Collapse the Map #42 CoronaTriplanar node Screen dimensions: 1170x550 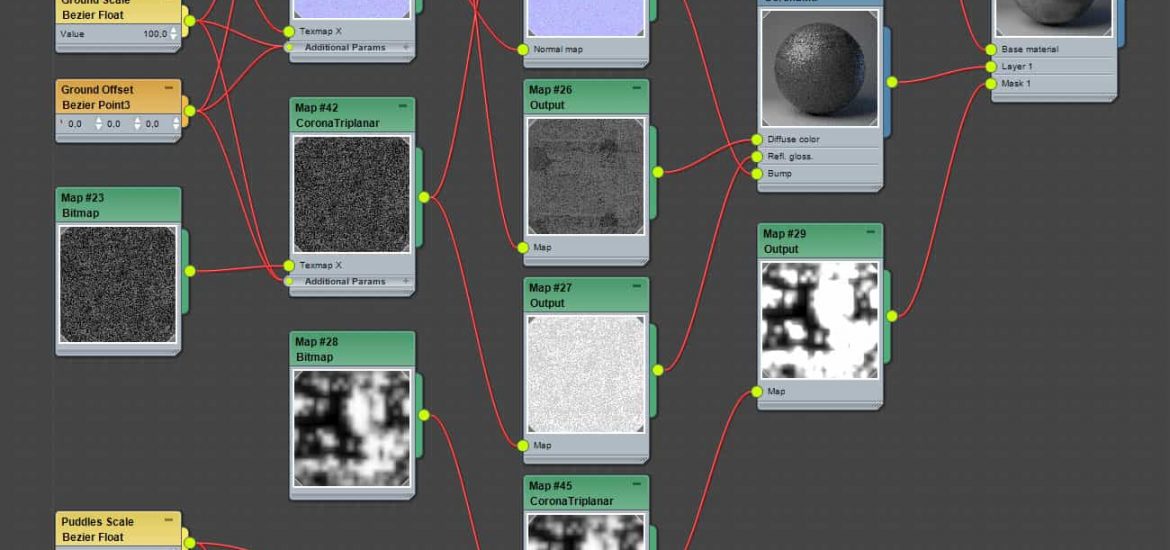point(403,106)
